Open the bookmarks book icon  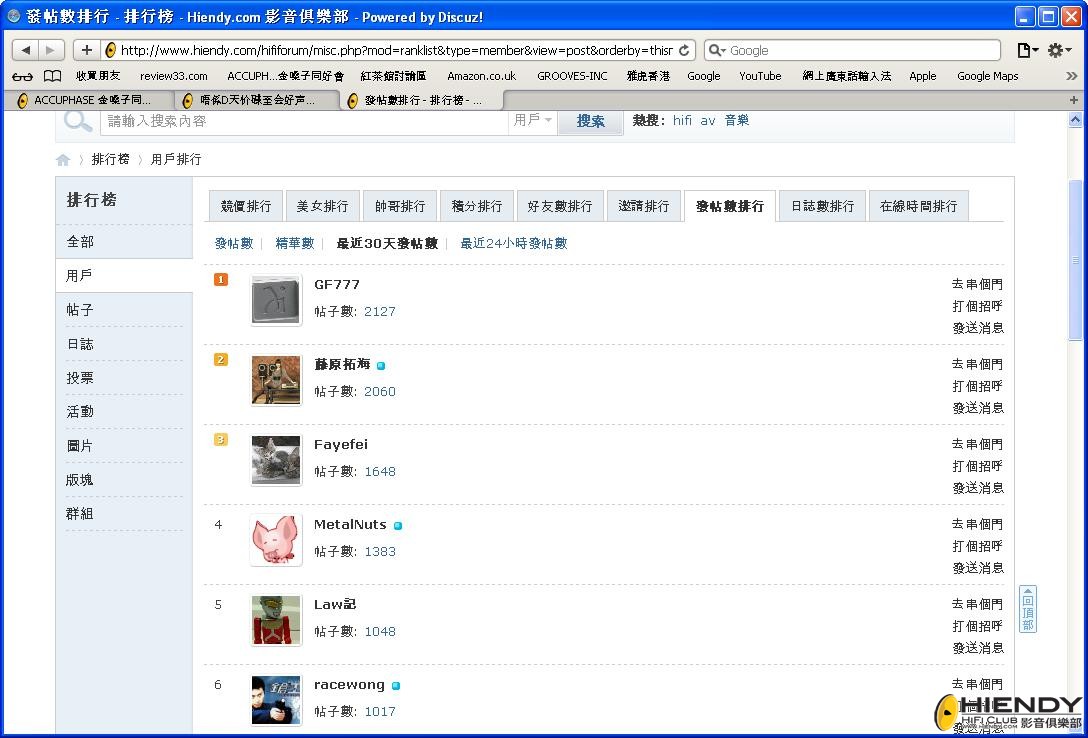click(53, 76)
